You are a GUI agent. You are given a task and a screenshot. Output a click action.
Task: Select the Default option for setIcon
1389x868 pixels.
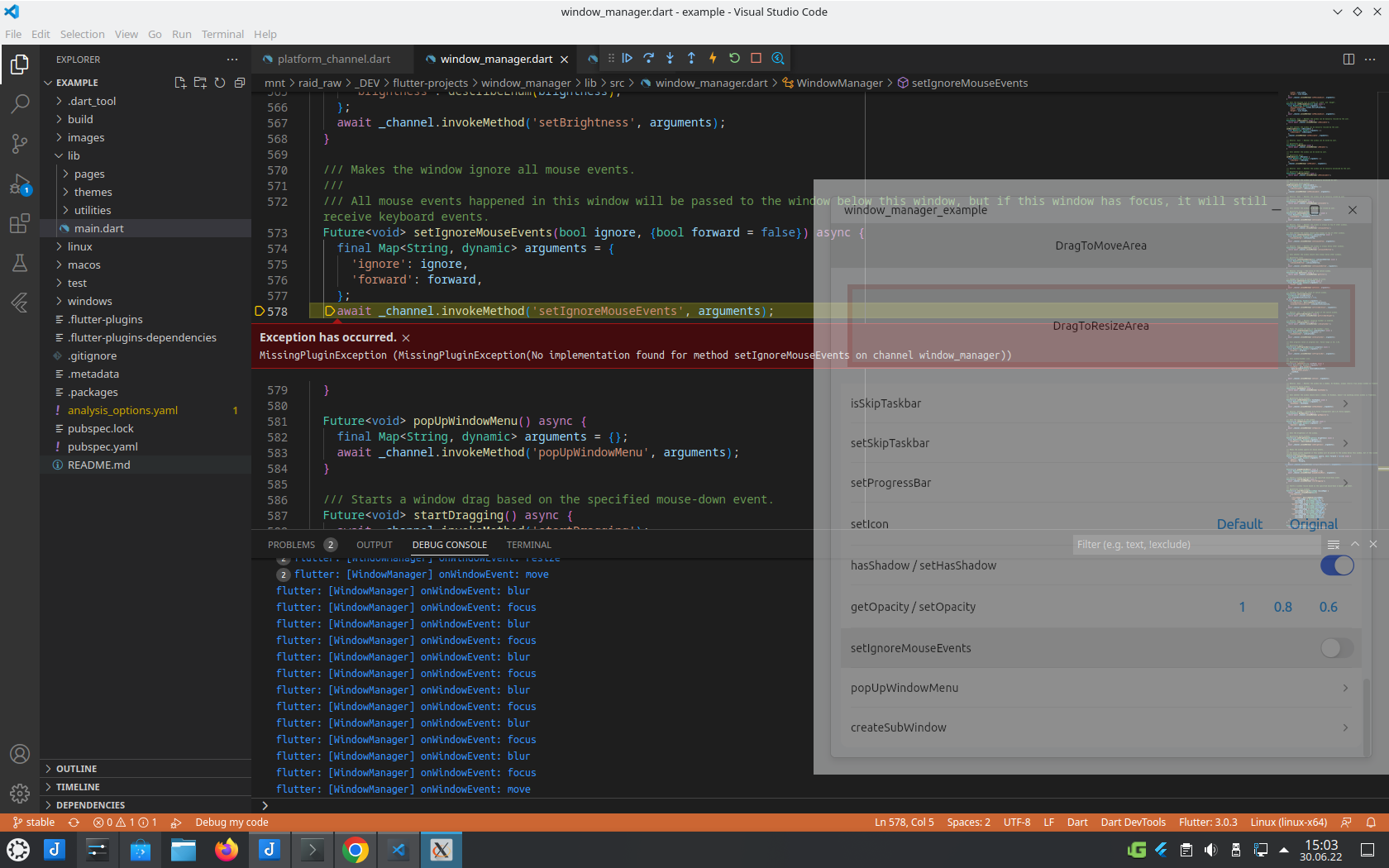(x=1239, y=524)
